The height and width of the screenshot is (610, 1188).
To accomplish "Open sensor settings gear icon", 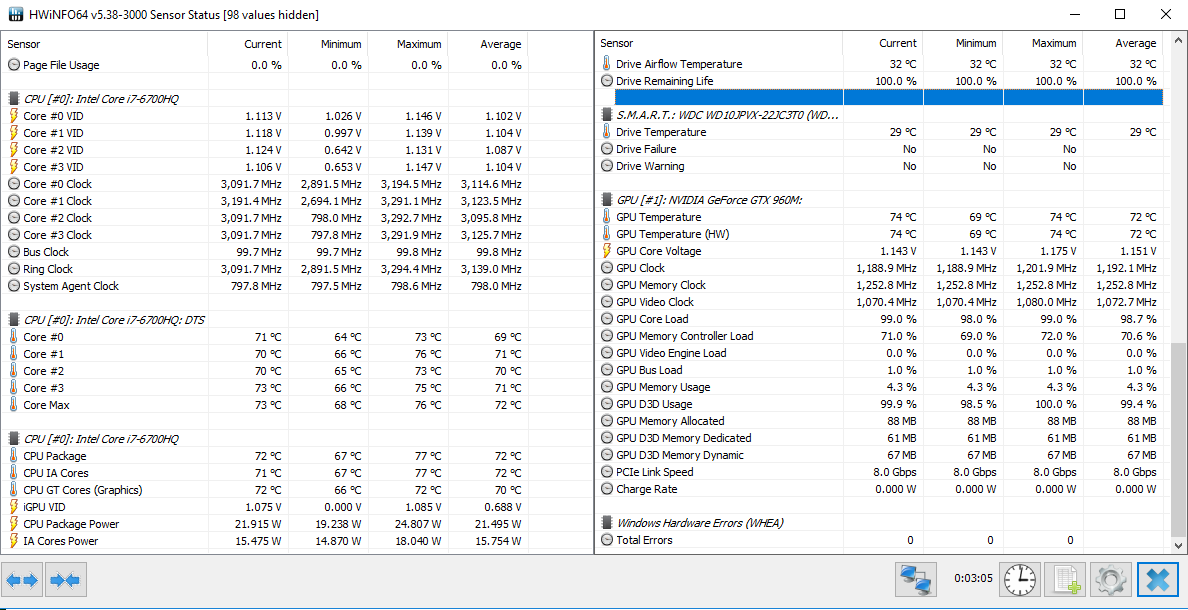I will pyautogui.click(x=1111, y=580).
